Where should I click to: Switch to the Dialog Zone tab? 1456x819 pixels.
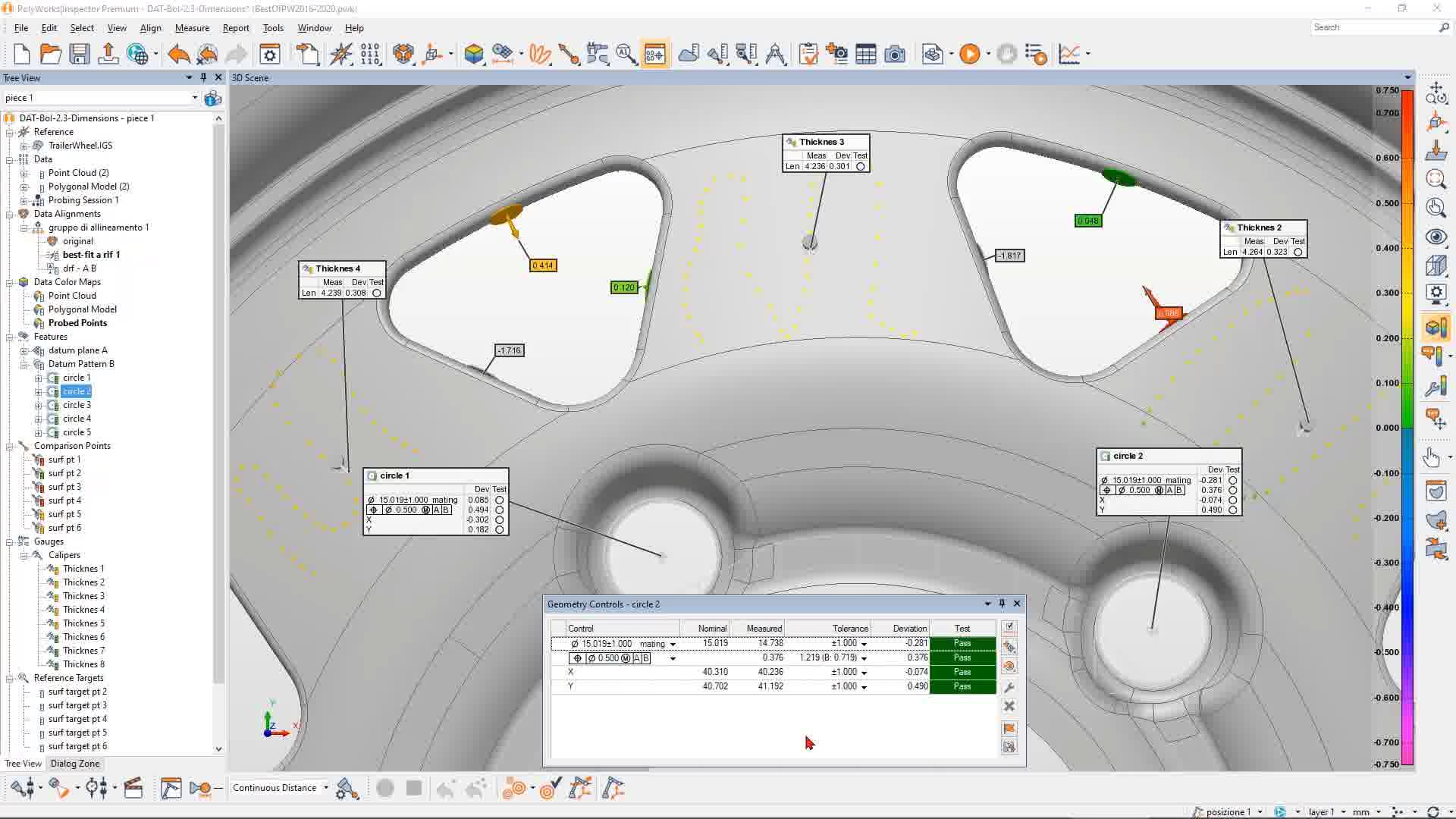74,764
